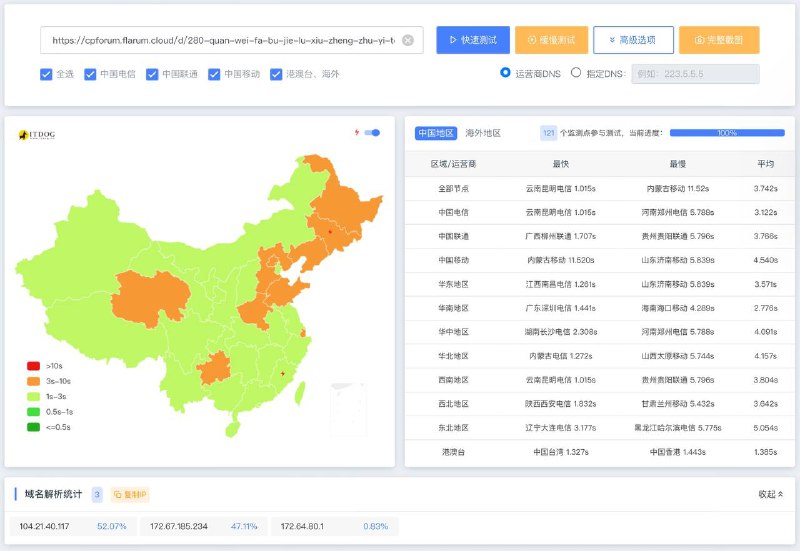Click the ITDOG logo on the map
Screen dimensions: 800x551
click(x=37, y=135)
